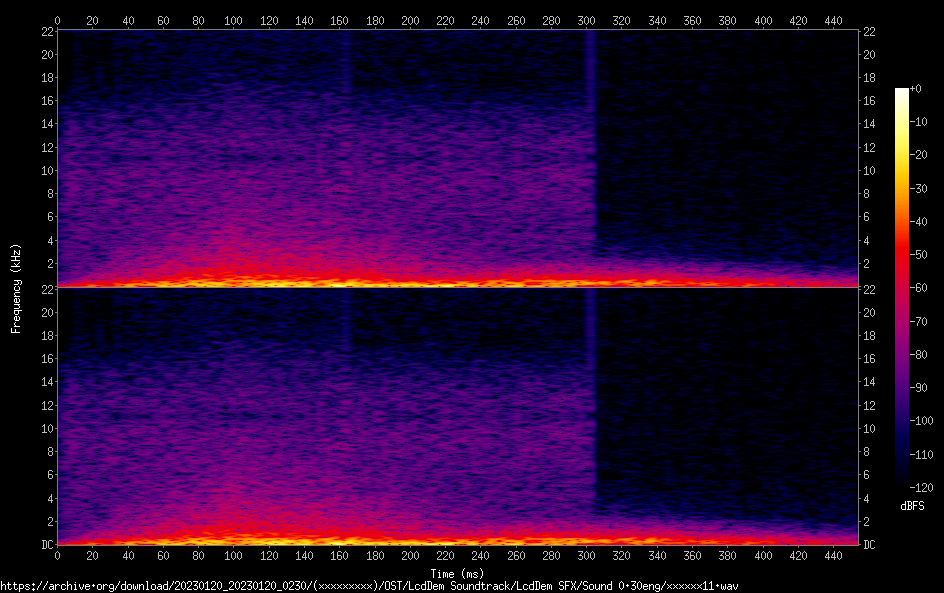944x593 pixels.
Task: Click the 300 tick on the top time axis
Action: [587, 20]
